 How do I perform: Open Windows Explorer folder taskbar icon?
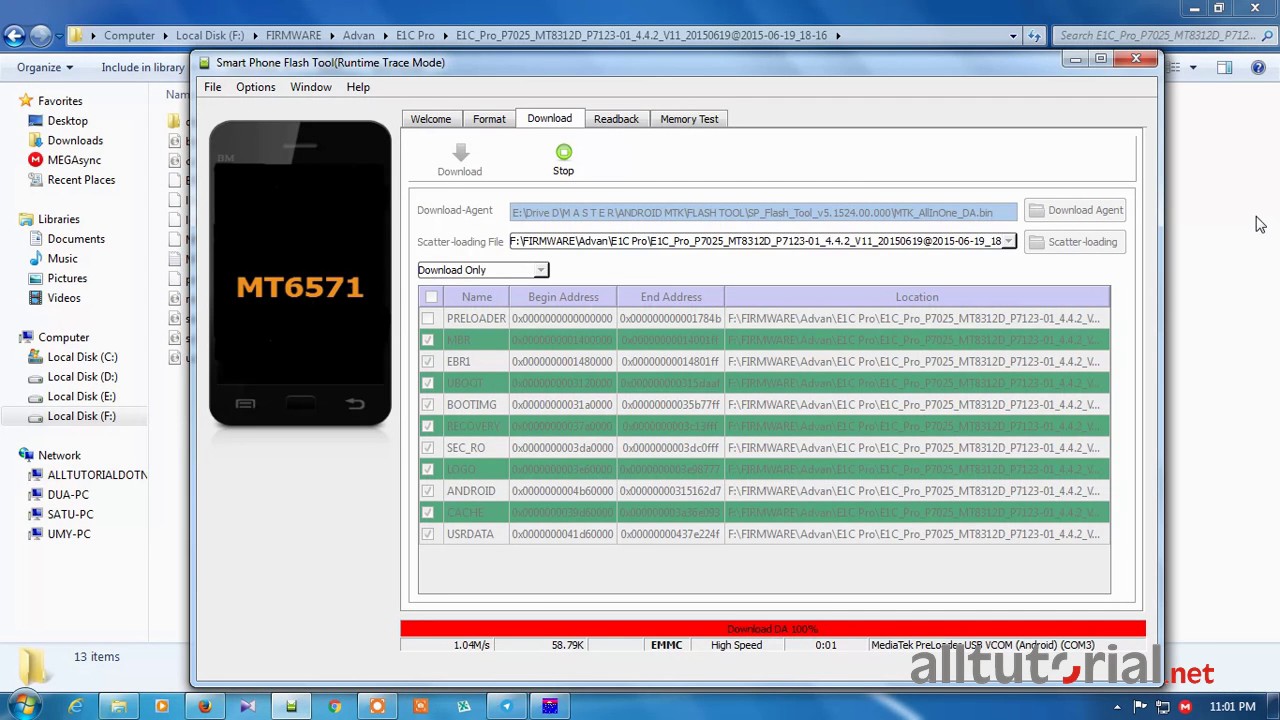[x=119, y=707]
